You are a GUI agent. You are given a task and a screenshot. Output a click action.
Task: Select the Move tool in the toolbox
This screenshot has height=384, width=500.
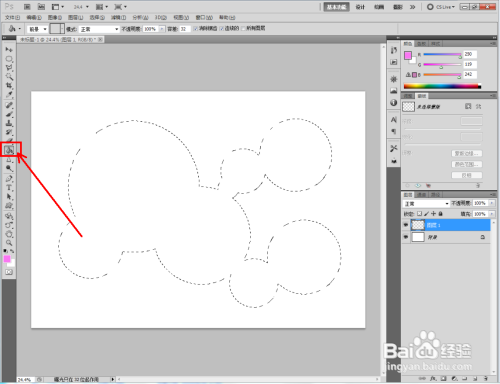click(9, 49)
